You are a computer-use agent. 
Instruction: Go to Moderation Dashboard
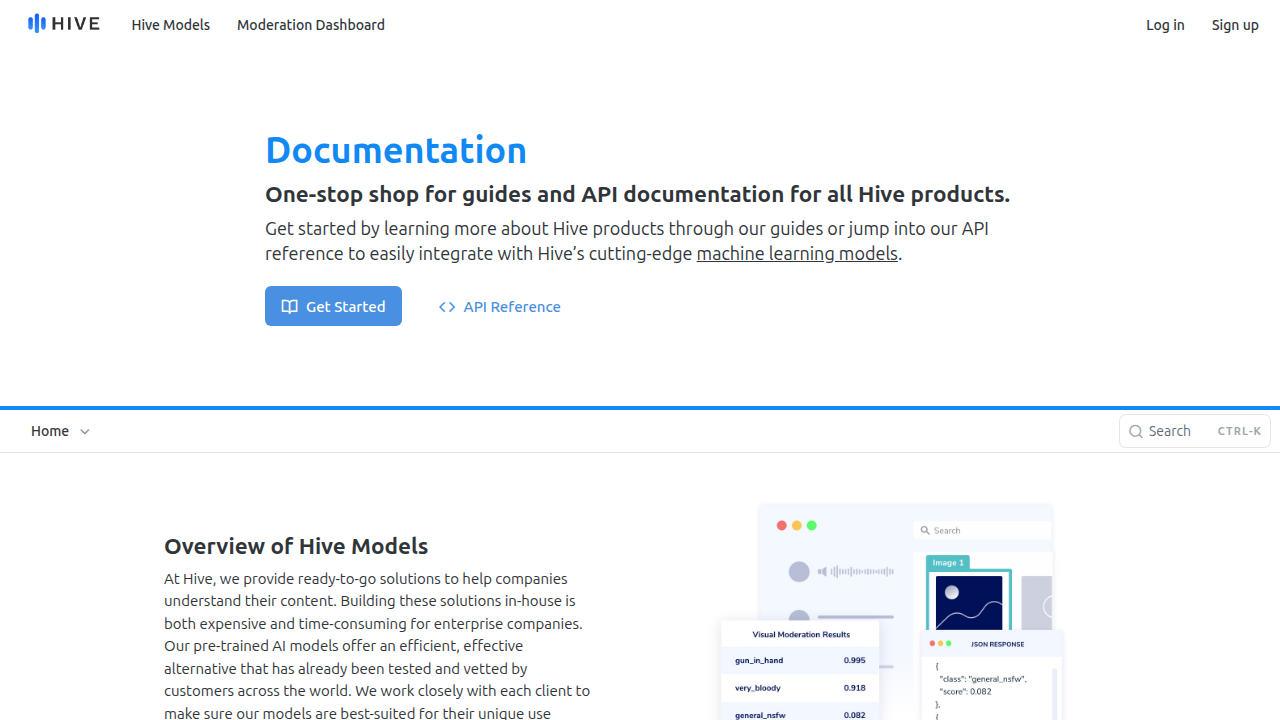311,25
